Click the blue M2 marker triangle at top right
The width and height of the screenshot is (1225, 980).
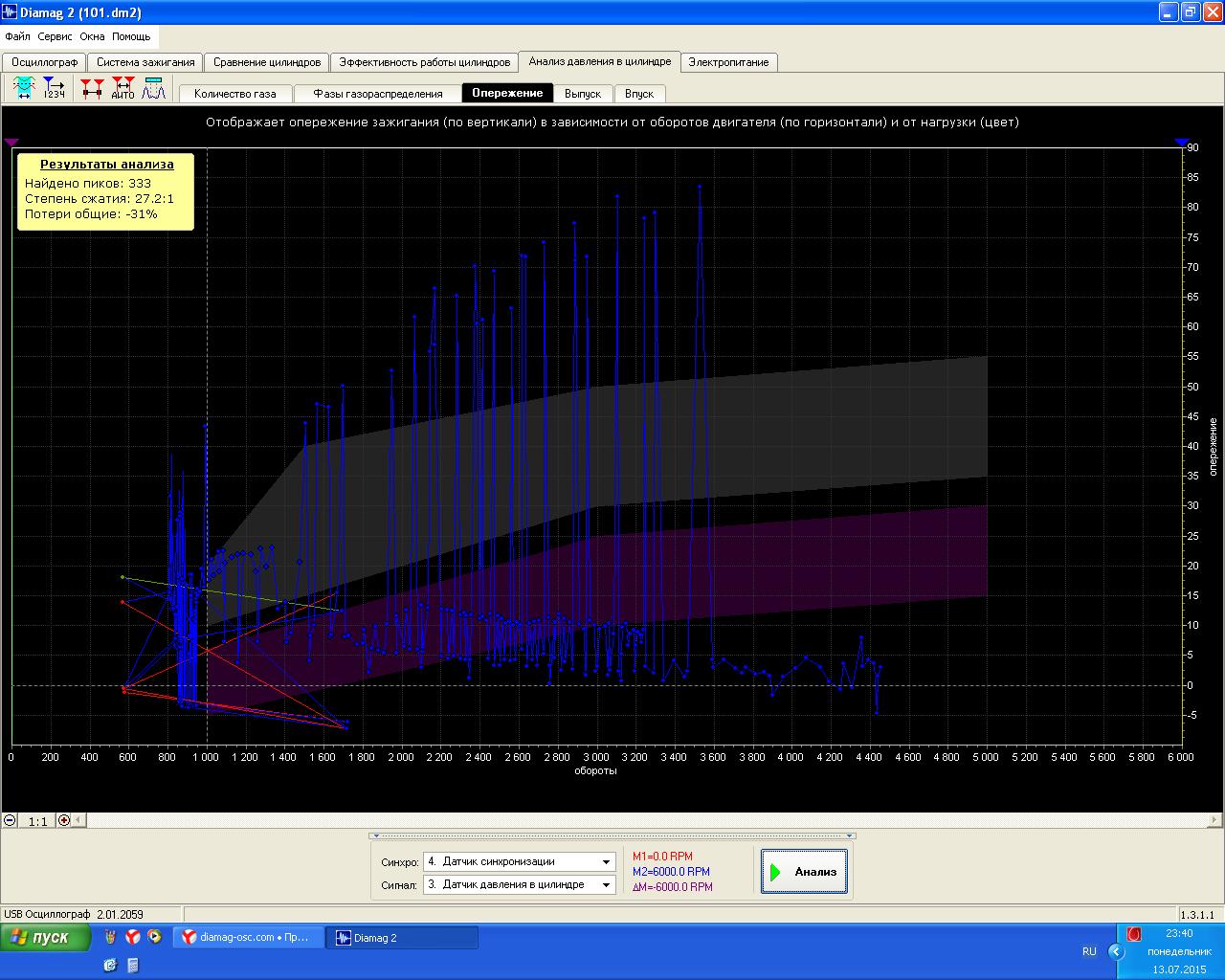click(1180, 142)
